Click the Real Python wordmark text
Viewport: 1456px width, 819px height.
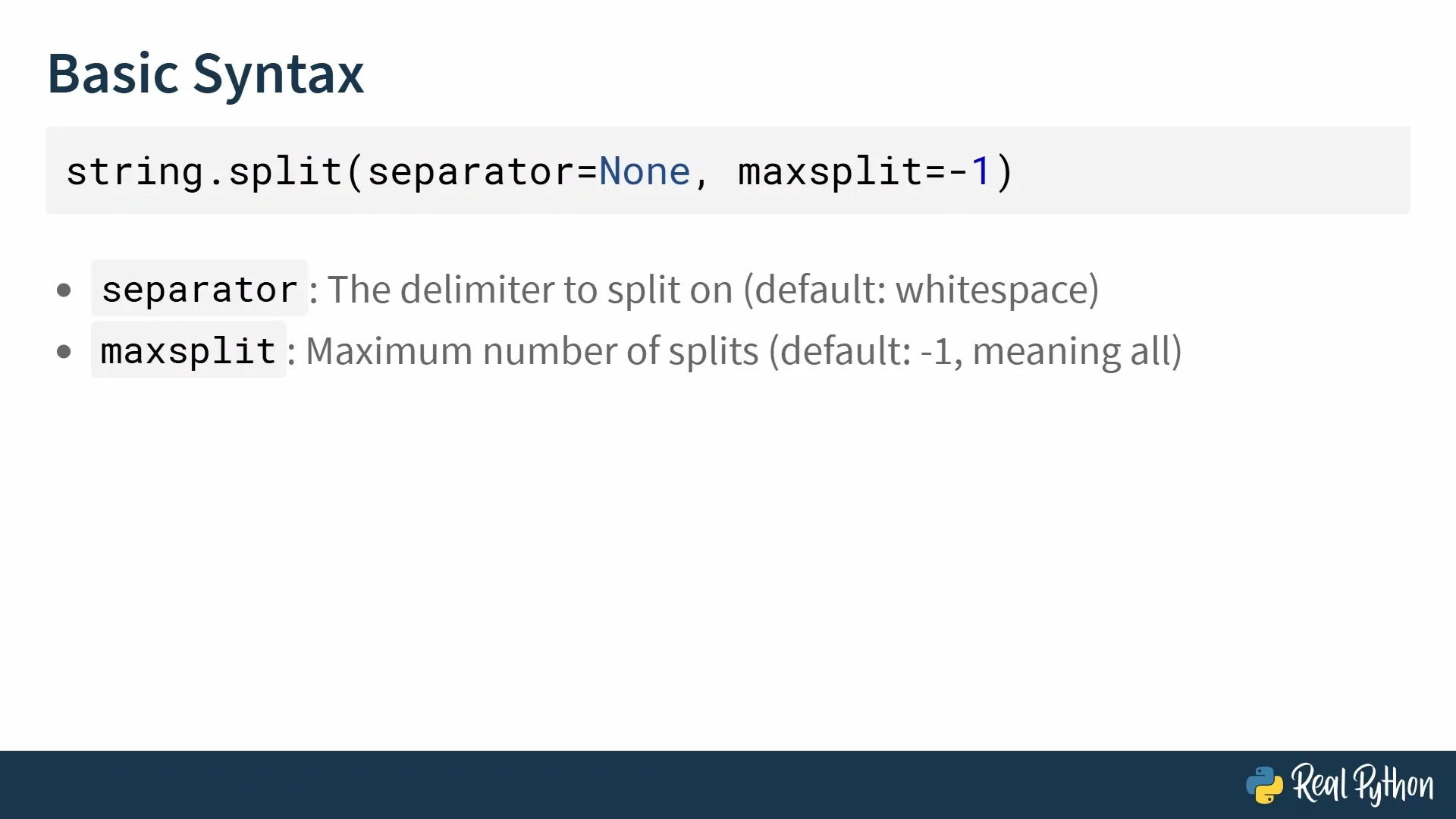[x=1363, y=785]
